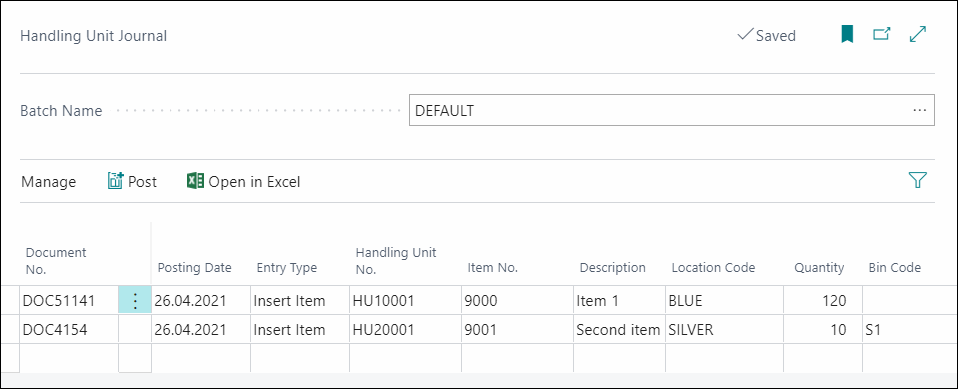Image resolution: width=958 pixels, height=389 pixels.
Task: Expand the page to full screen
Action: pyautogui.click(x=918, y=34)
